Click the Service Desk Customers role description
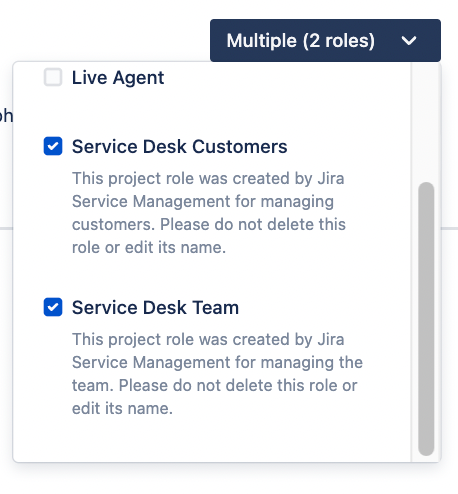The width and height of the screenshot is (458, 494). [209, 213]
